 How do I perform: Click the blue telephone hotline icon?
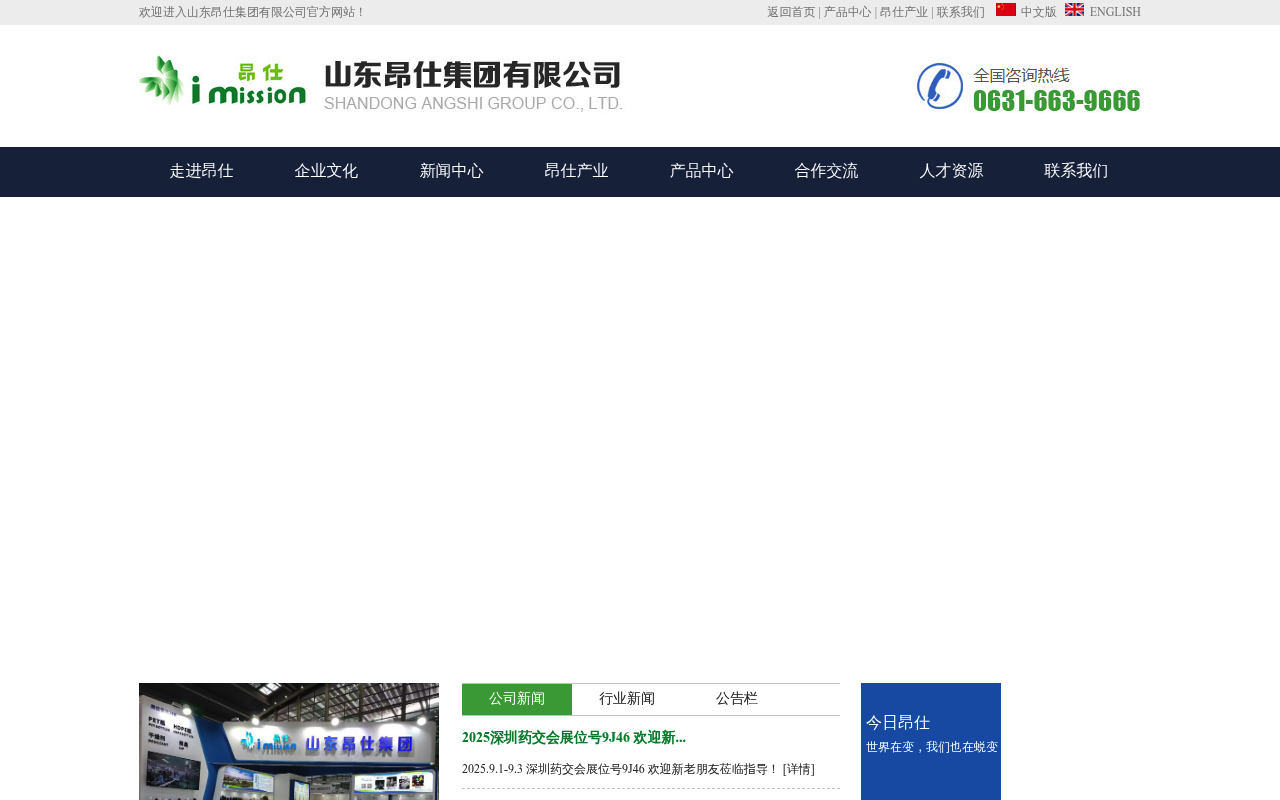click(x=939, y=86)
